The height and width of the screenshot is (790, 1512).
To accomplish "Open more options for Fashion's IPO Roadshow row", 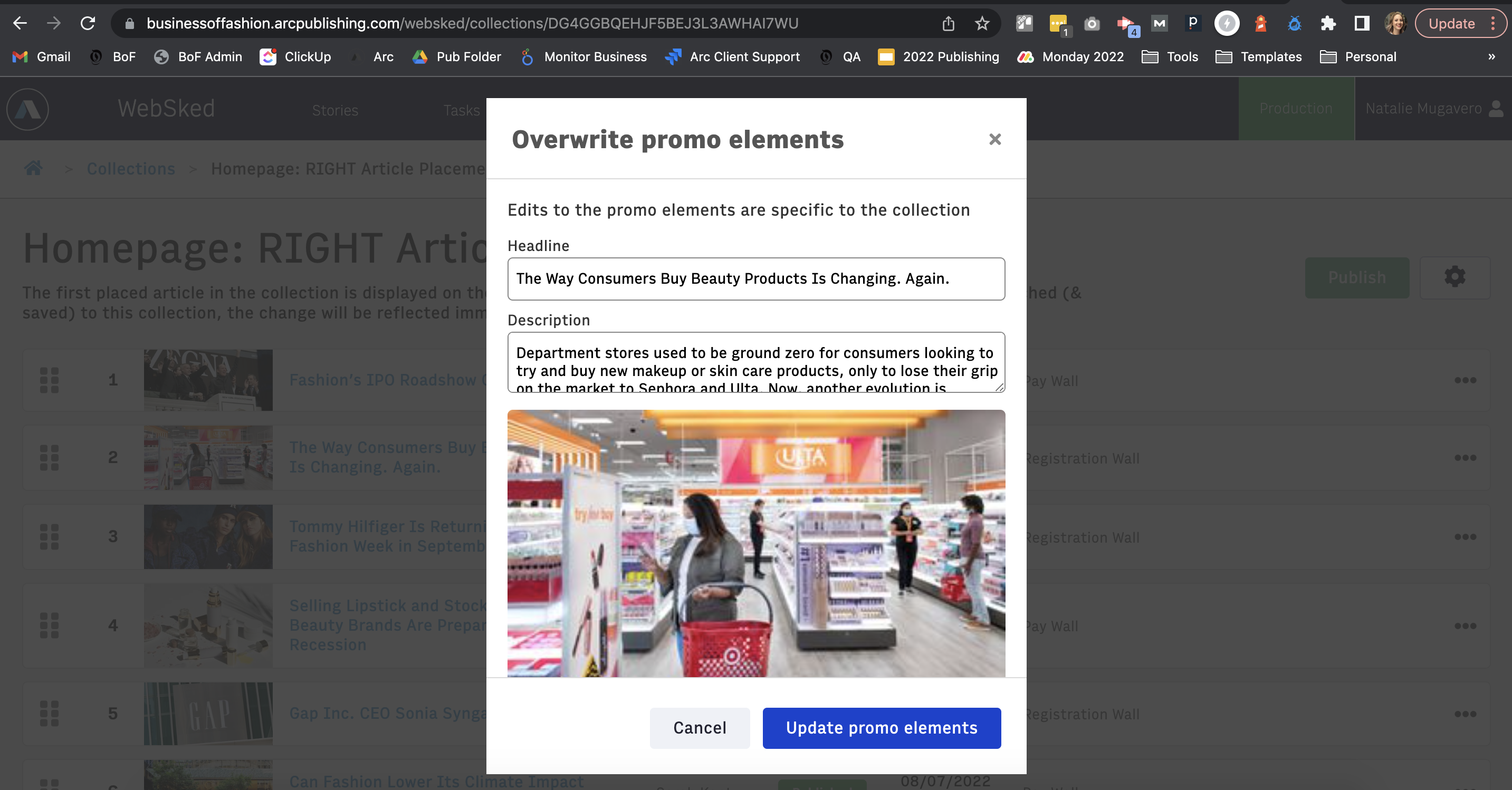I will (1465, 380).
